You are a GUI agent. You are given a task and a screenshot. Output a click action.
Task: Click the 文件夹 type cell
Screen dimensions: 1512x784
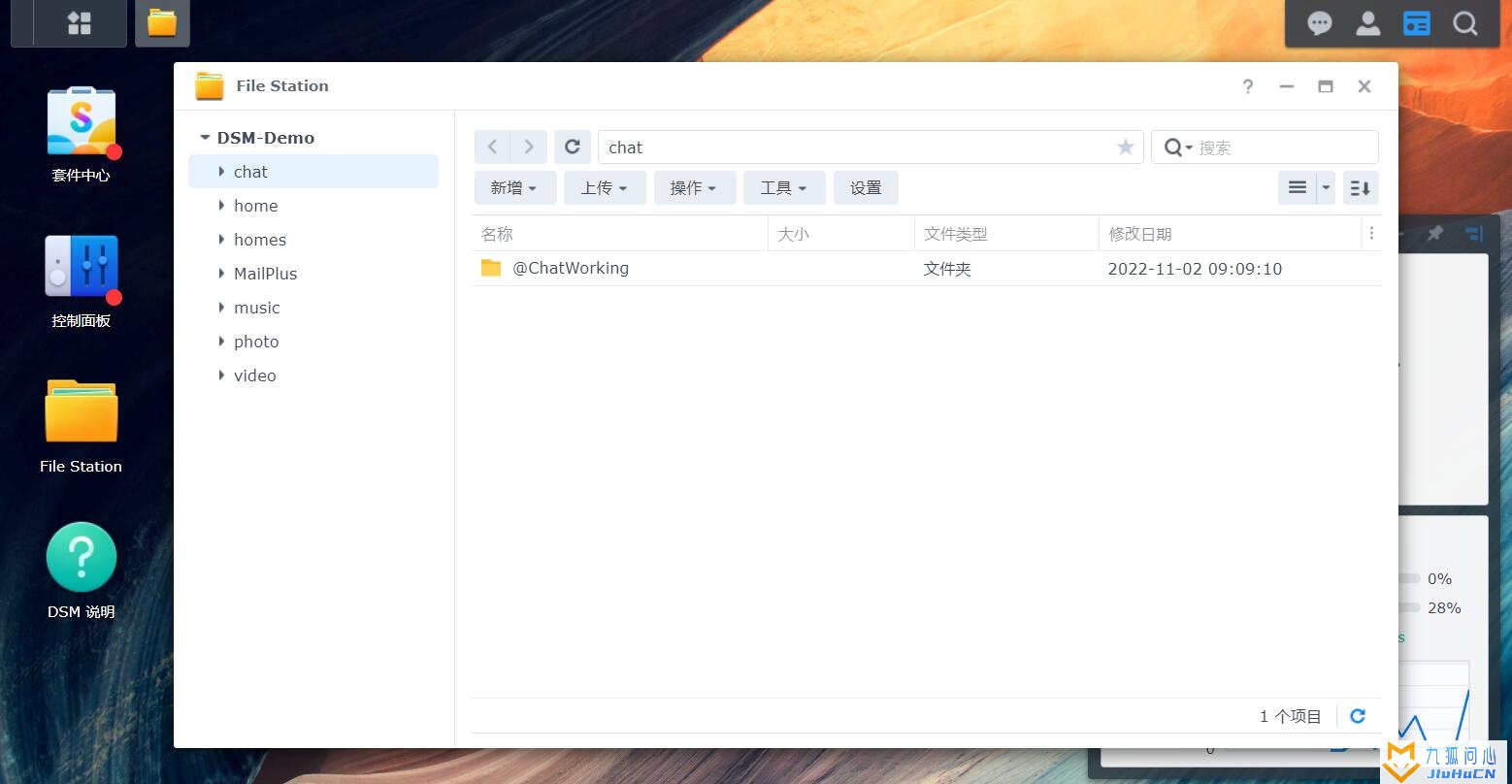[x=947, y=269]
